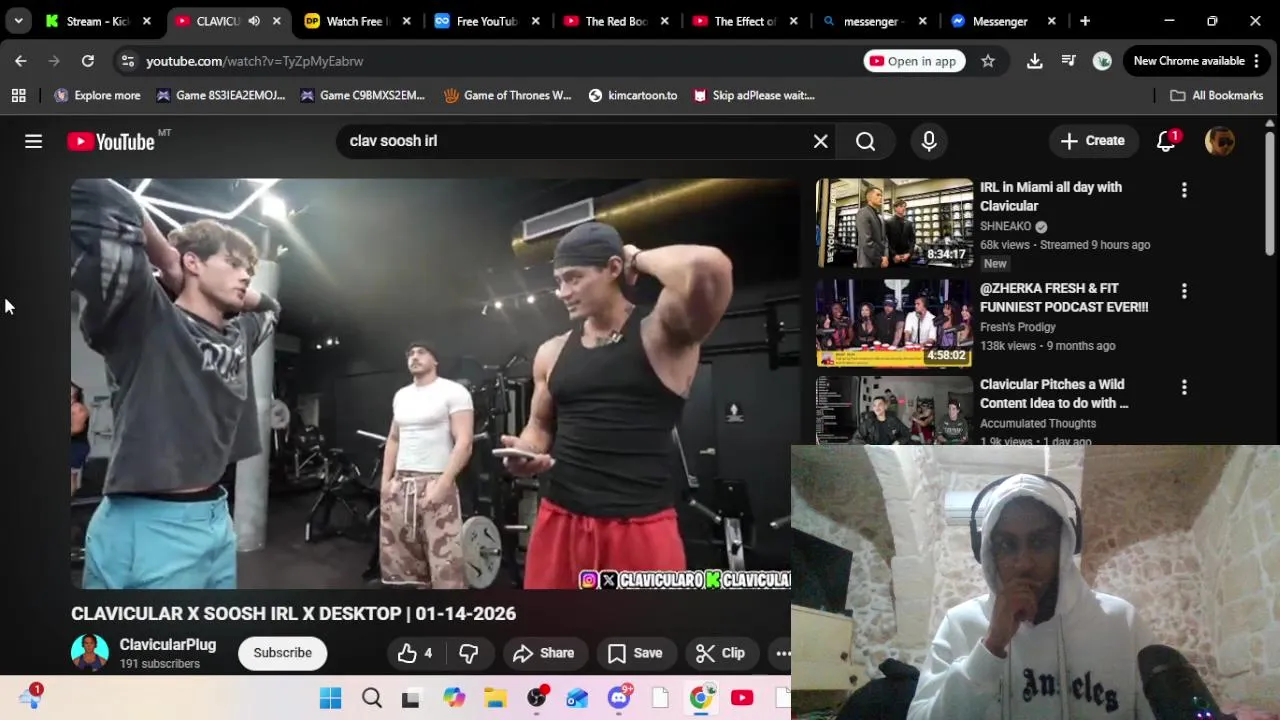Open the Copilot taskbar icon
This screenshot has width=1280, height=720.
click(x=454, y=698)
